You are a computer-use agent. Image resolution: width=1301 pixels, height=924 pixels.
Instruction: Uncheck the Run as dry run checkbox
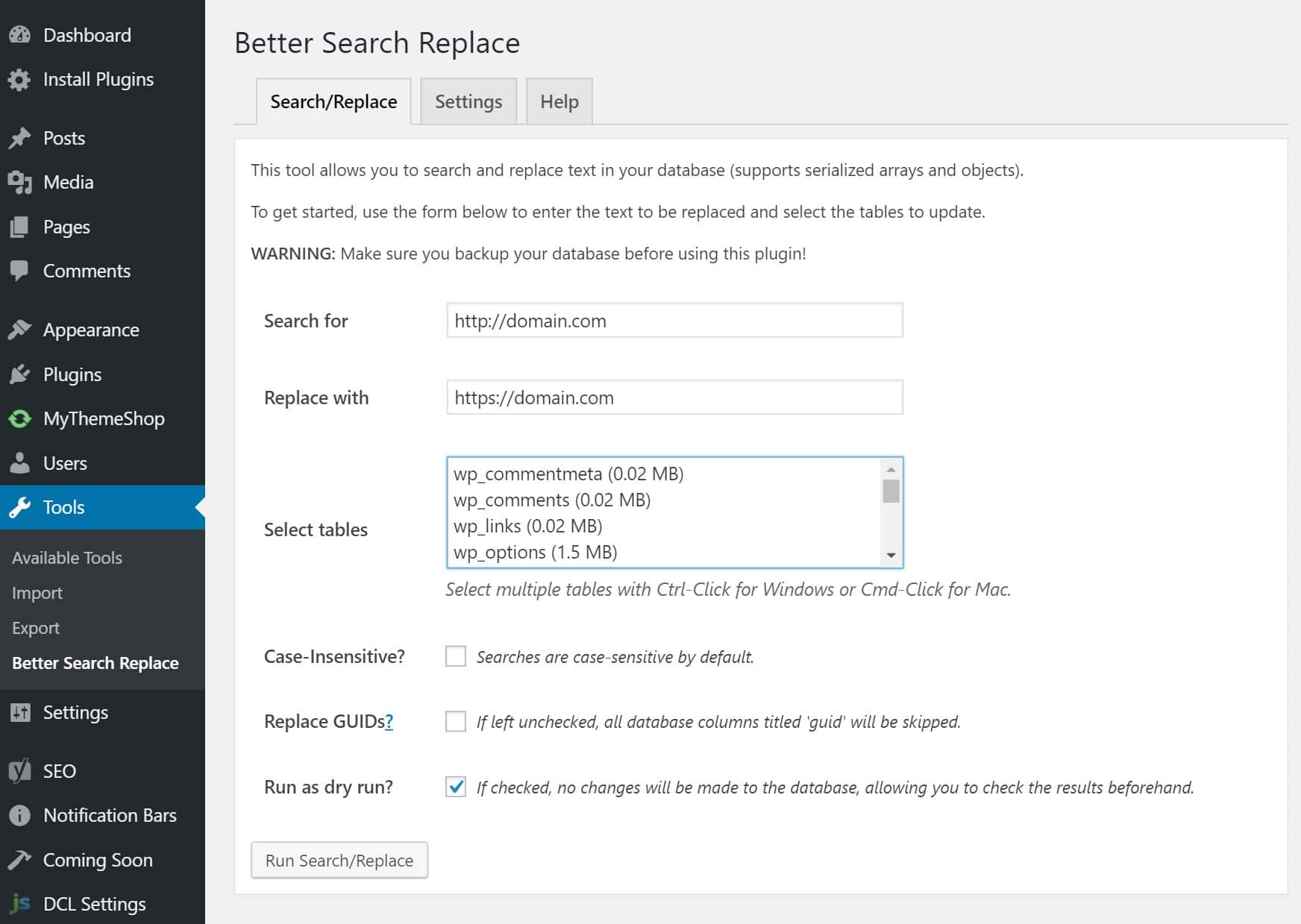coord(456,787)
